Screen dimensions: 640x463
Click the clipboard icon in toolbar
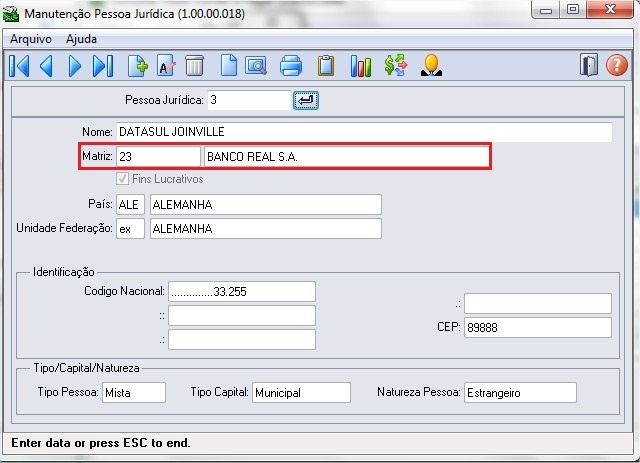point(325,67)
